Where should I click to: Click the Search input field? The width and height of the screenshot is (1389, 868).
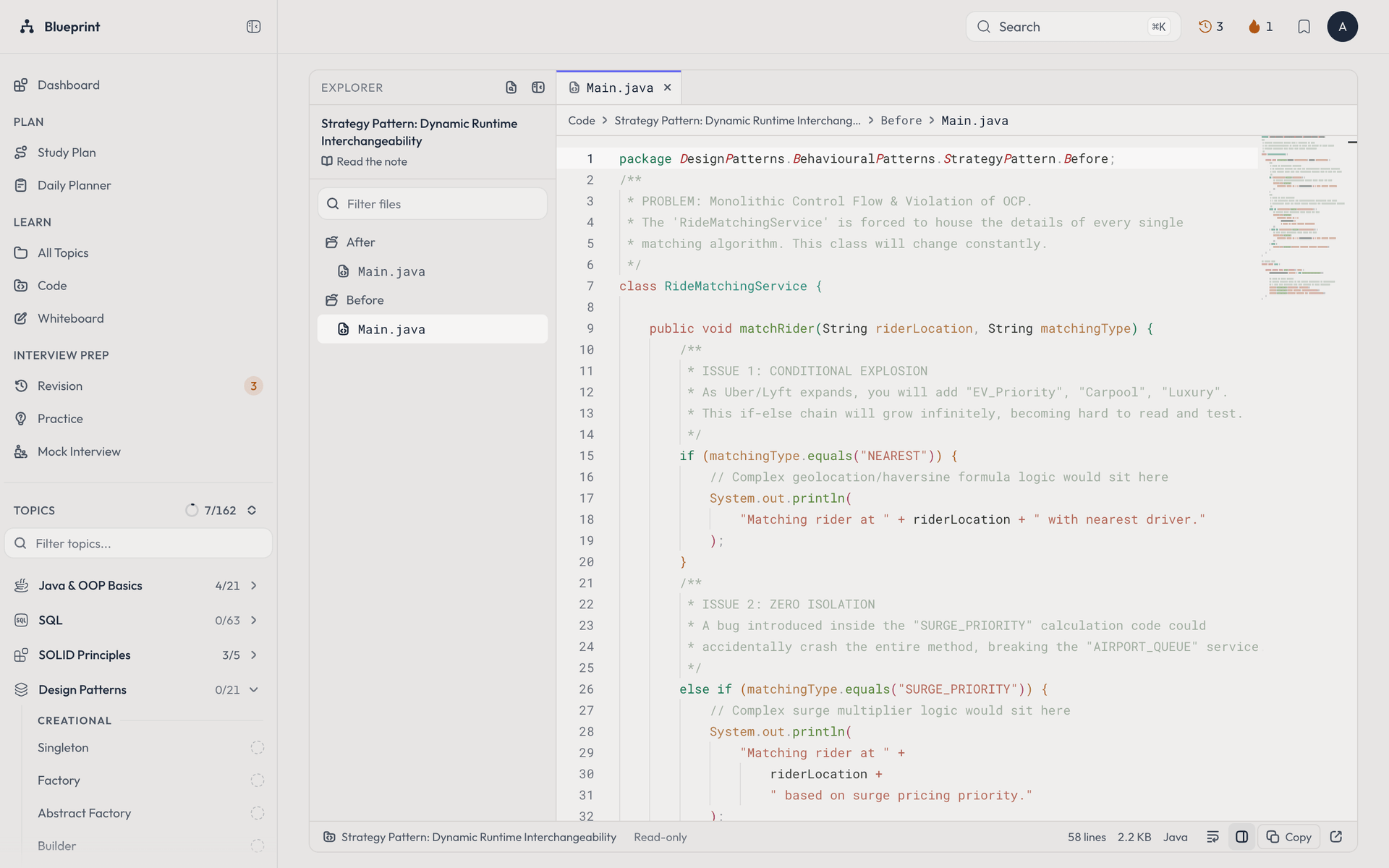coord(1073,27)
